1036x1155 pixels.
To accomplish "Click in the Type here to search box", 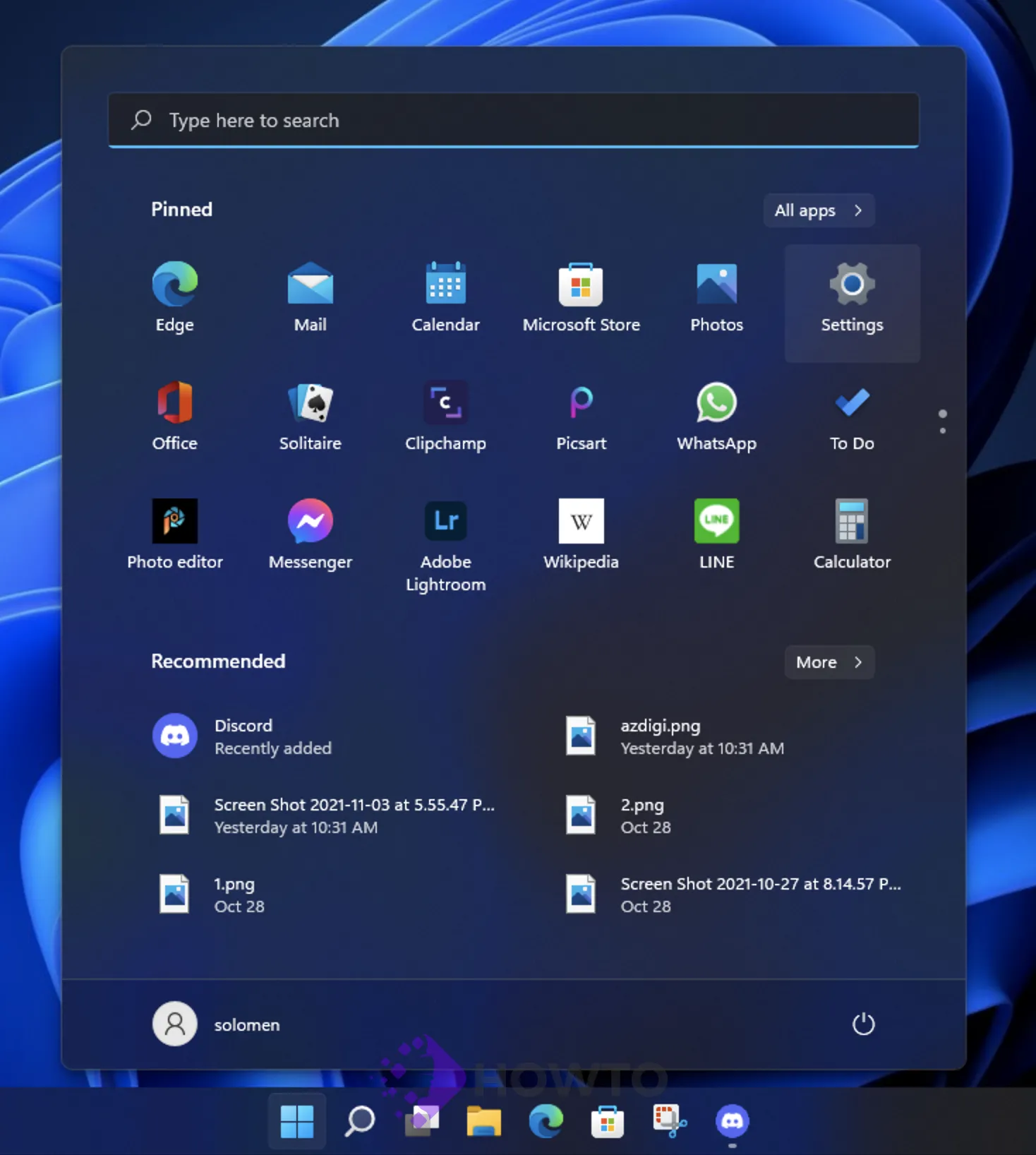I will [514, 120].
